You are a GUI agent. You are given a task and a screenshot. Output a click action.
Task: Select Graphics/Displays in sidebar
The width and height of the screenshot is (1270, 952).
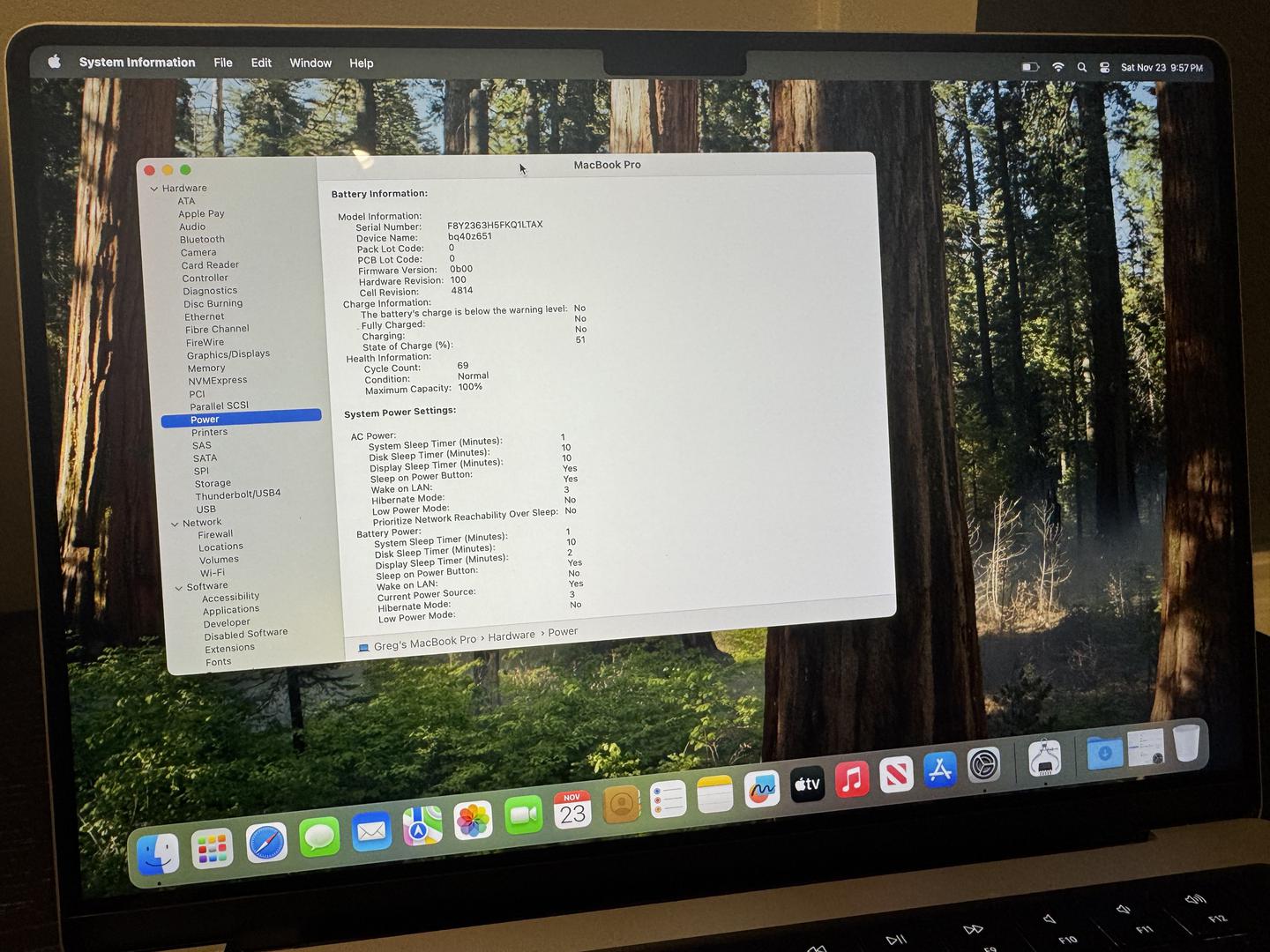pos(228,354)
